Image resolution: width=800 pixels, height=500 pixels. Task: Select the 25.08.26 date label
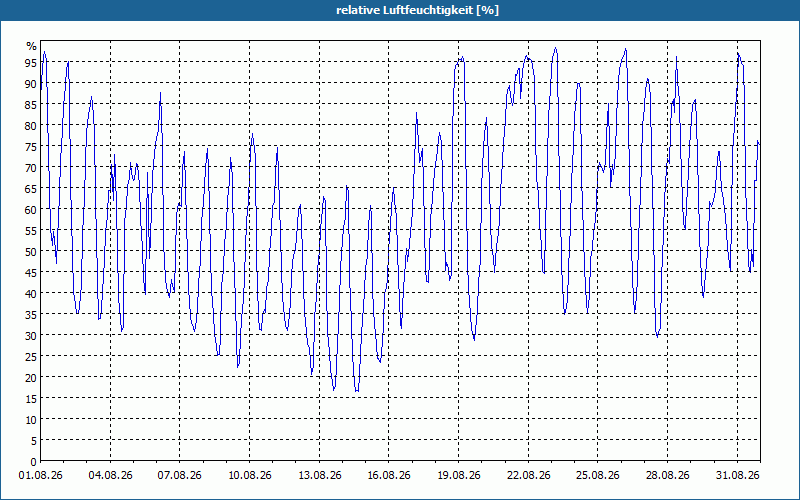click(598, 476)
